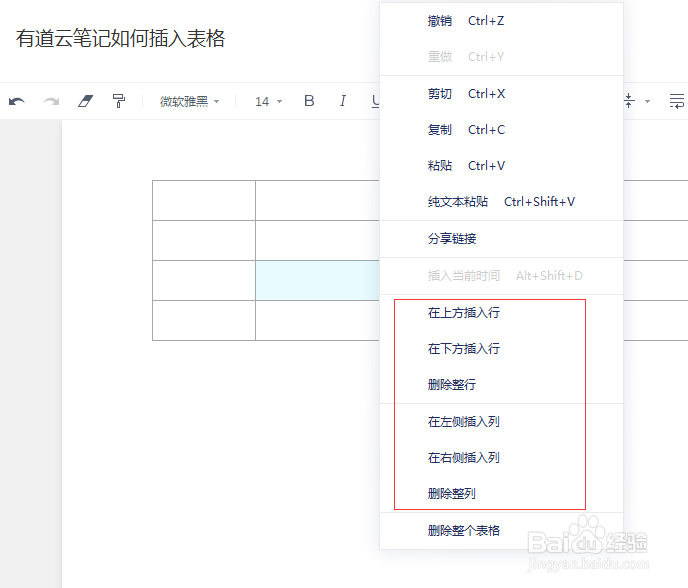Choose 在下方插入行

click(502, 349)
